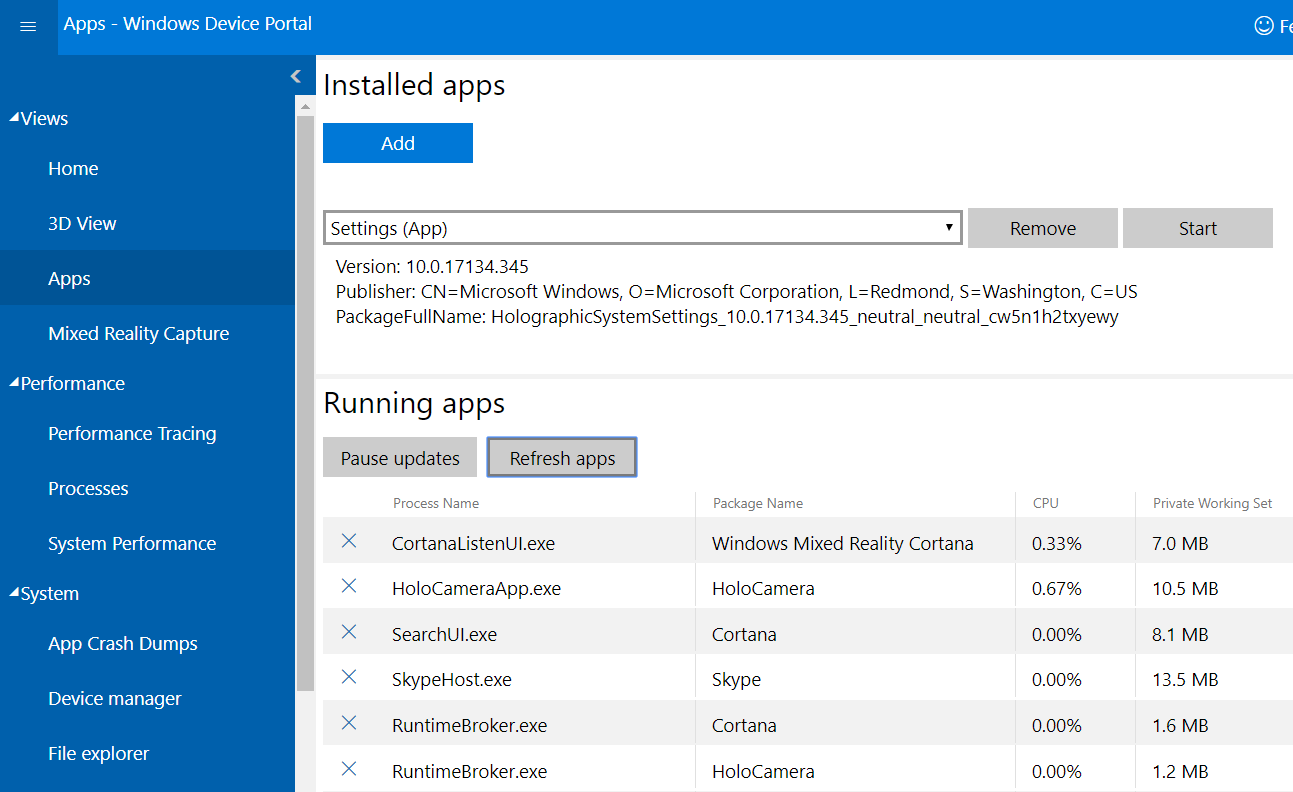Click Windows Mixed Reality Cortana package name

tap(843, 544)
